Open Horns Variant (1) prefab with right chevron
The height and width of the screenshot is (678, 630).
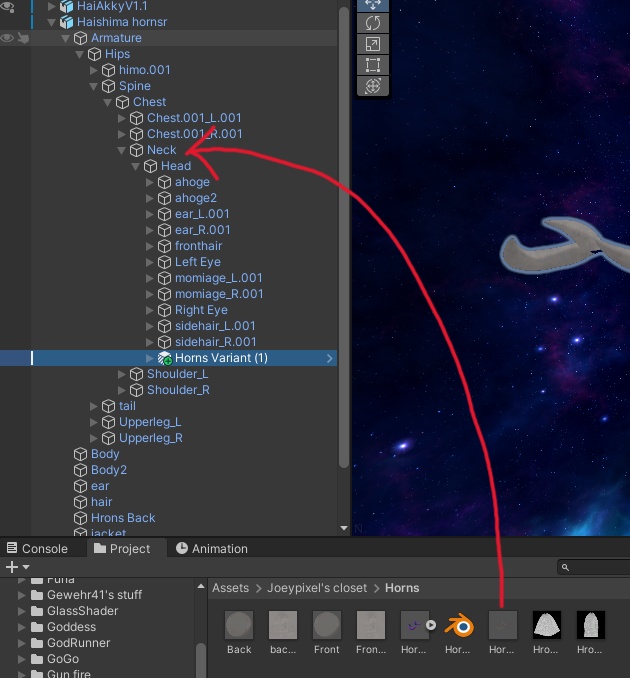click(330, 358)
